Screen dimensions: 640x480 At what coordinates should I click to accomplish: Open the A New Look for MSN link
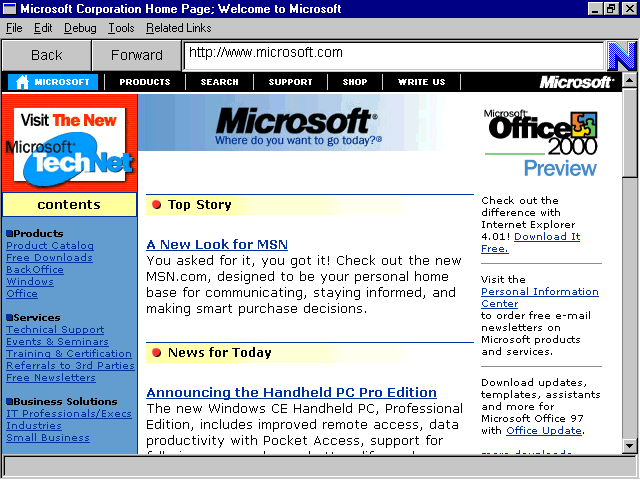coord(216,245)
